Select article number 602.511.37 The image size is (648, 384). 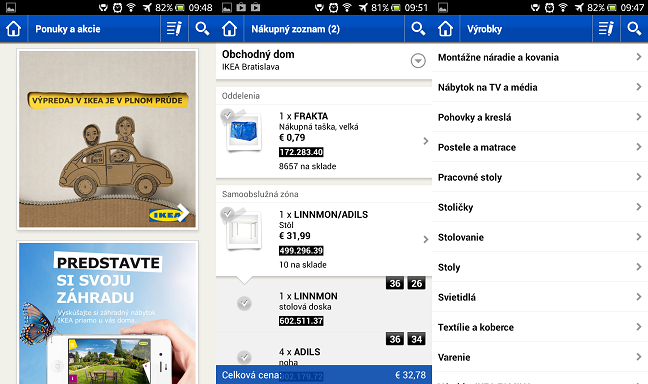click(301, 321)
